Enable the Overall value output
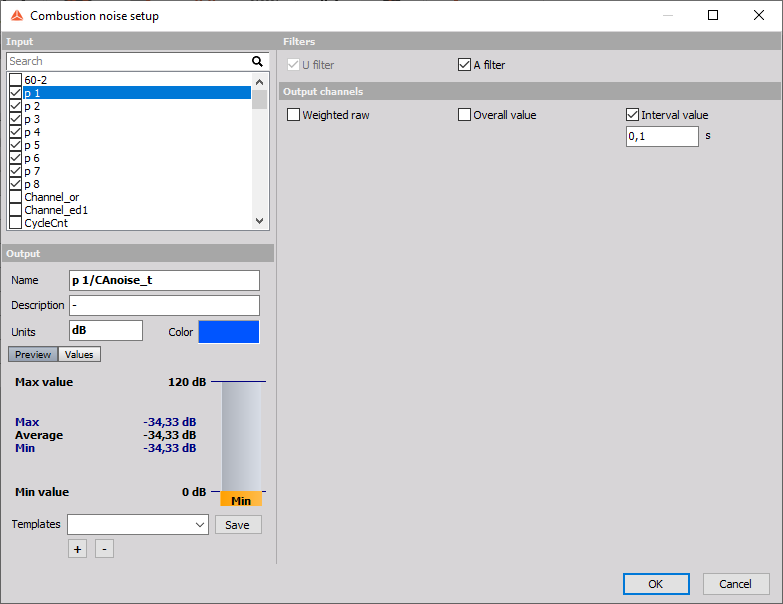 coord(464,114)
